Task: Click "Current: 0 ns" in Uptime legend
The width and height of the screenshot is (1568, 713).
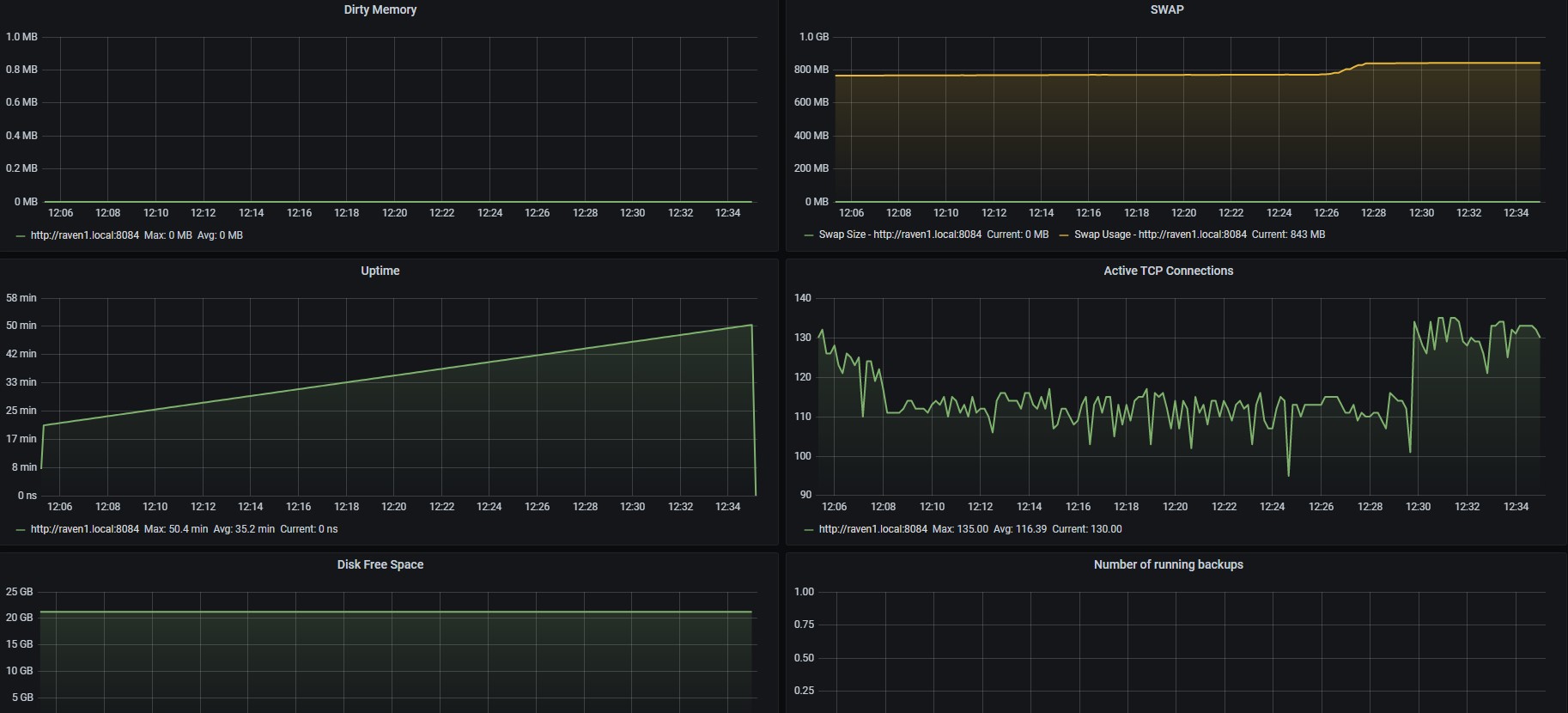Action: (x=309, y=529)
